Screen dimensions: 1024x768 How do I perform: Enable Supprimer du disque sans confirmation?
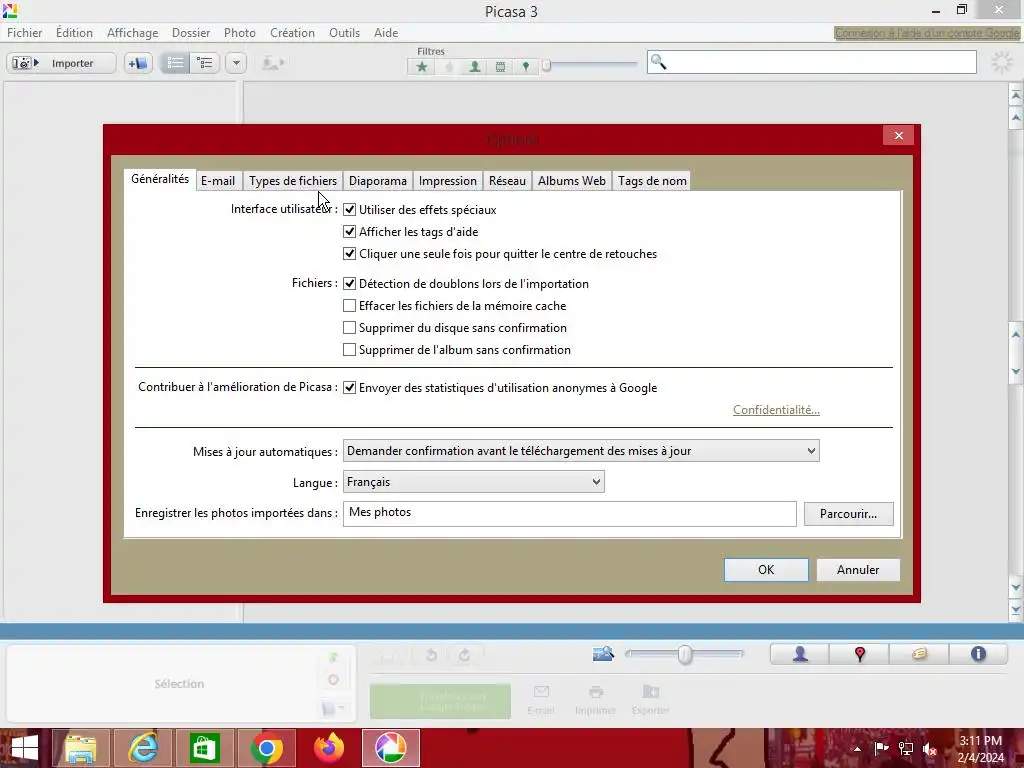point(349,328)
